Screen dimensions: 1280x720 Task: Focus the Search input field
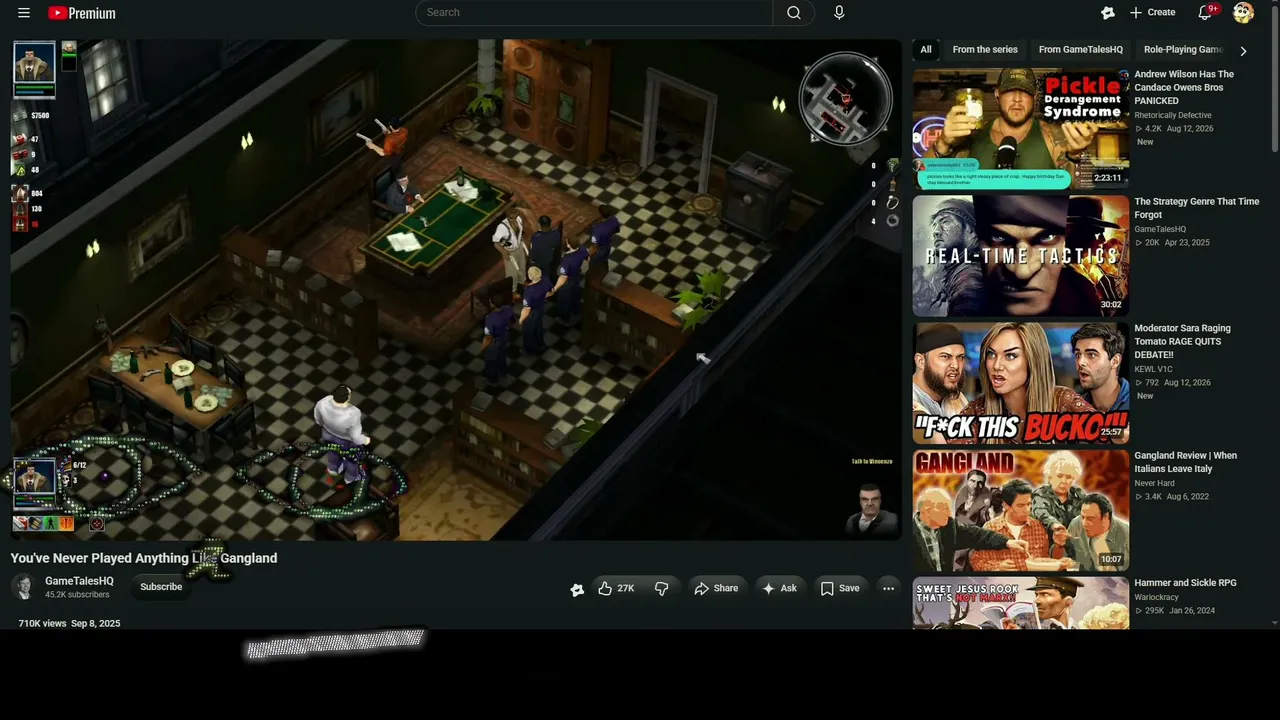coord(595,13)
